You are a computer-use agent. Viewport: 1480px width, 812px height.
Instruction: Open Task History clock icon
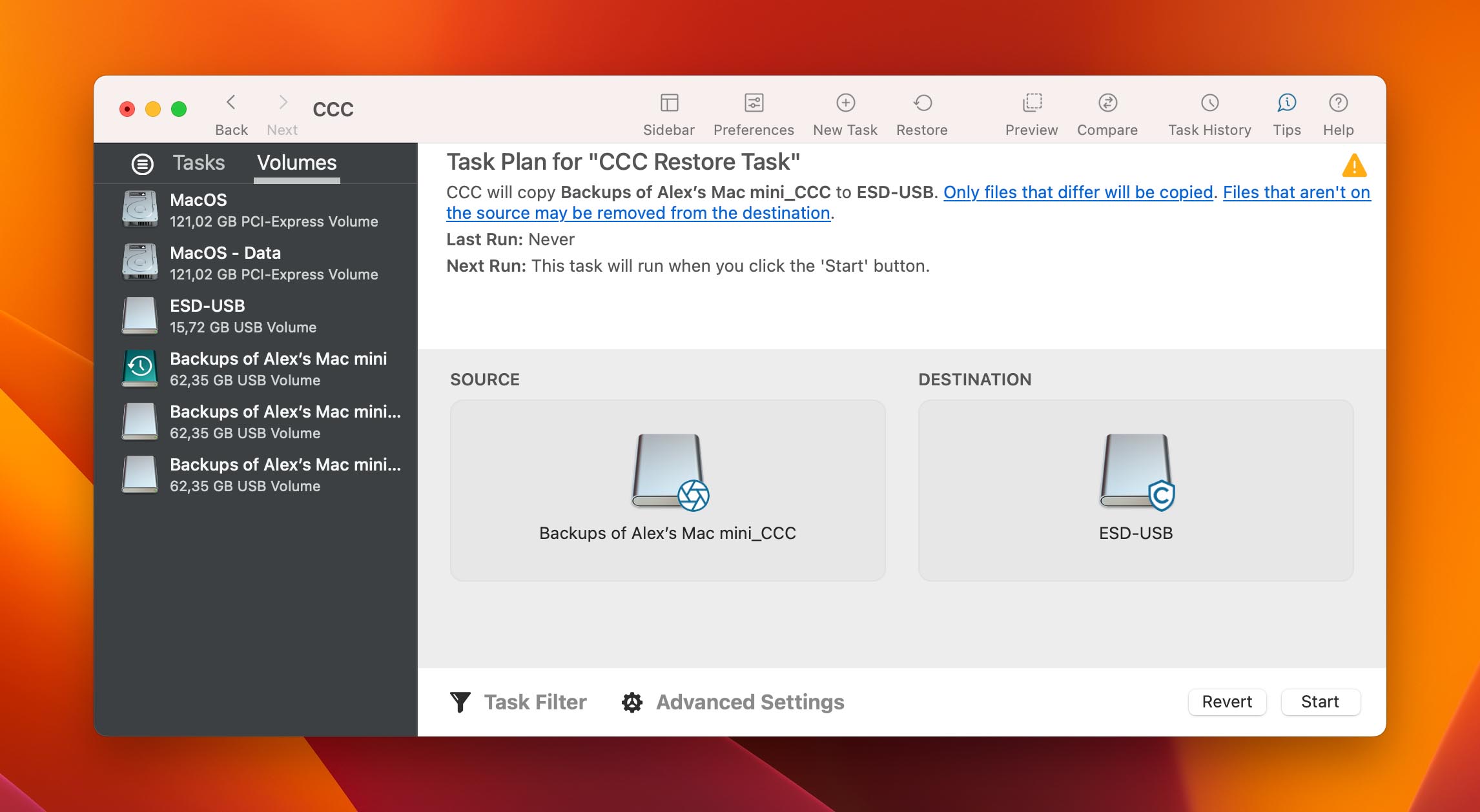pos(1209,103)
